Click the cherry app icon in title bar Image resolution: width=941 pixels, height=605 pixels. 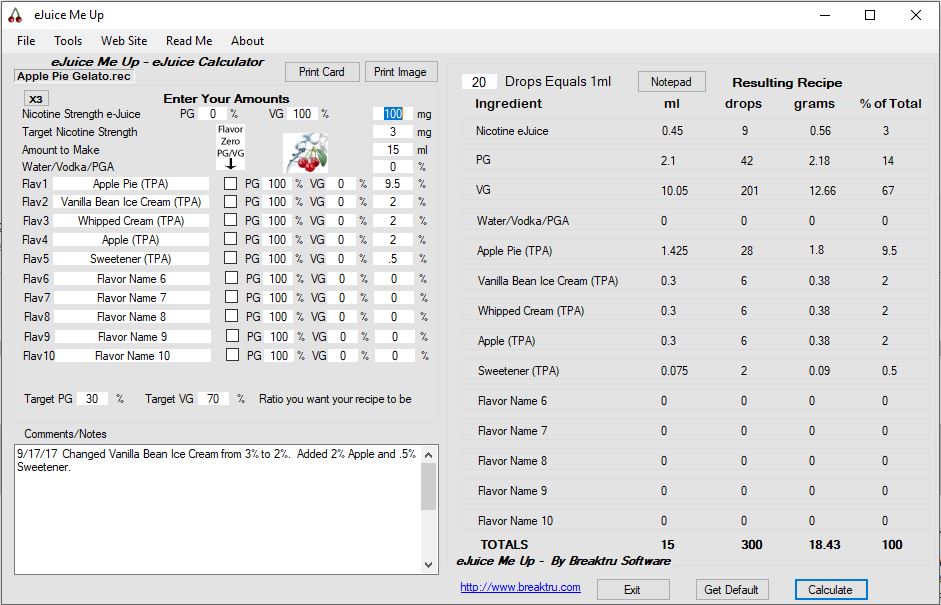[15, 15]
